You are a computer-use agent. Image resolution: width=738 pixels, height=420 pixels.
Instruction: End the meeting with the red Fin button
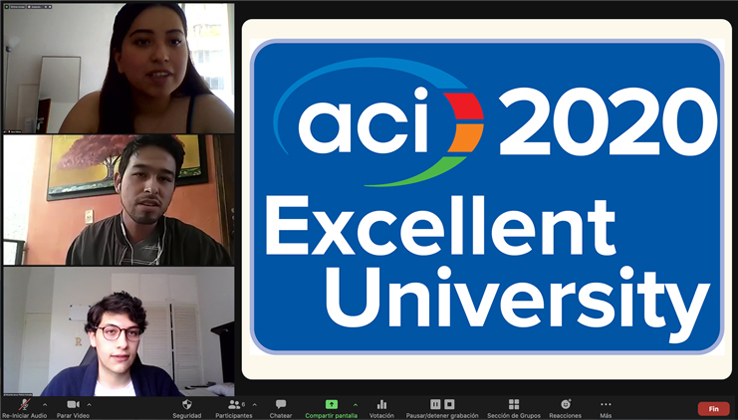click(x=714, y=409)
